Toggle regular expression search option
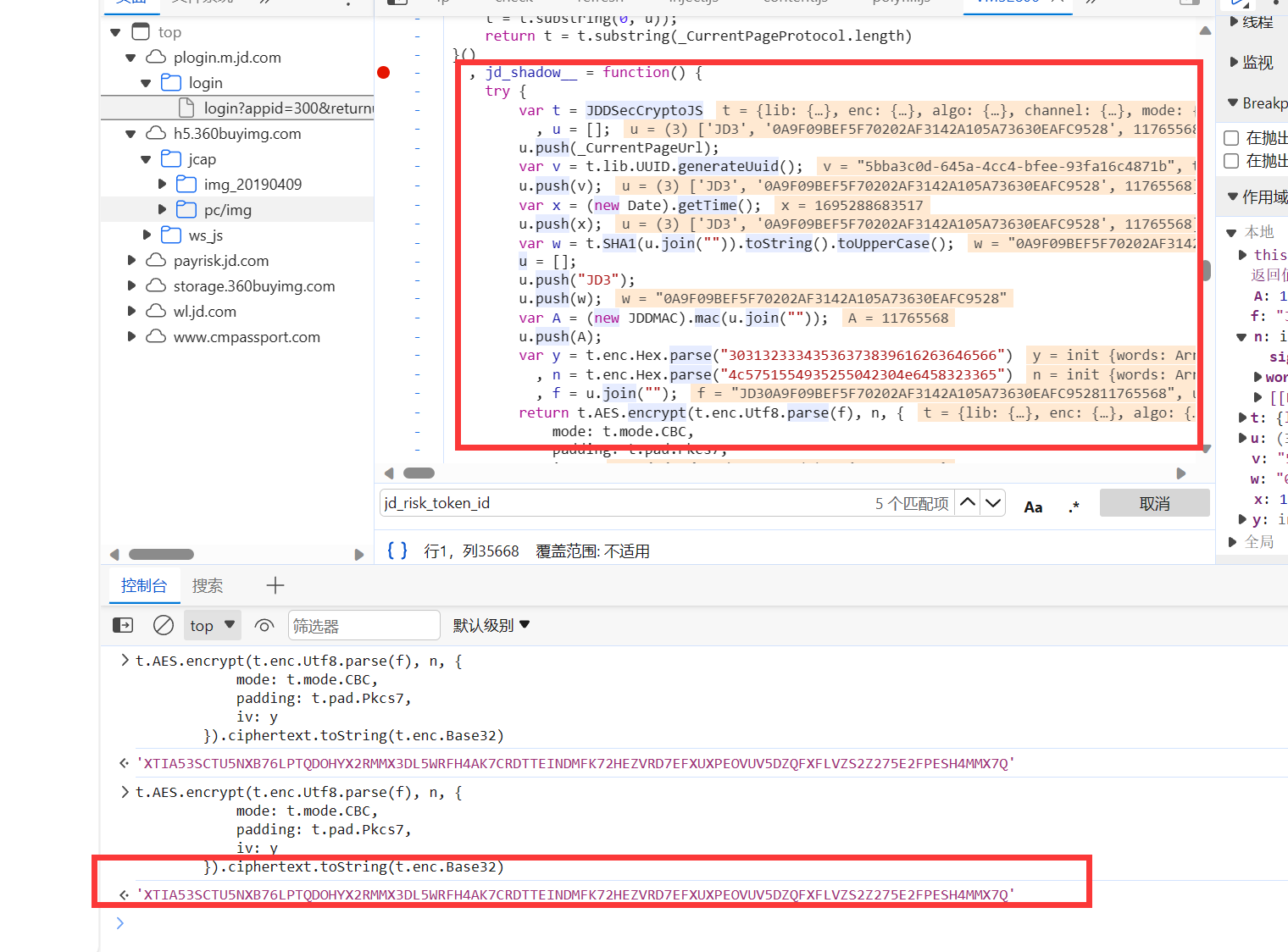The width and height of the screenshot is (1288, 952). point(1074,506)
